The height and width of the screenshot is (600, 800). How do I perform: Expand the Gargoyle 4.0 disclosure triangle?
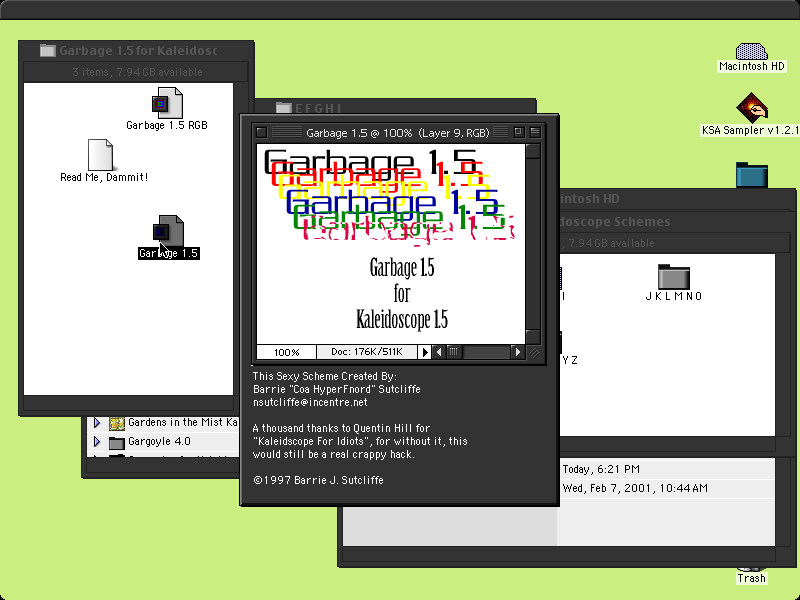click(96, 442)
